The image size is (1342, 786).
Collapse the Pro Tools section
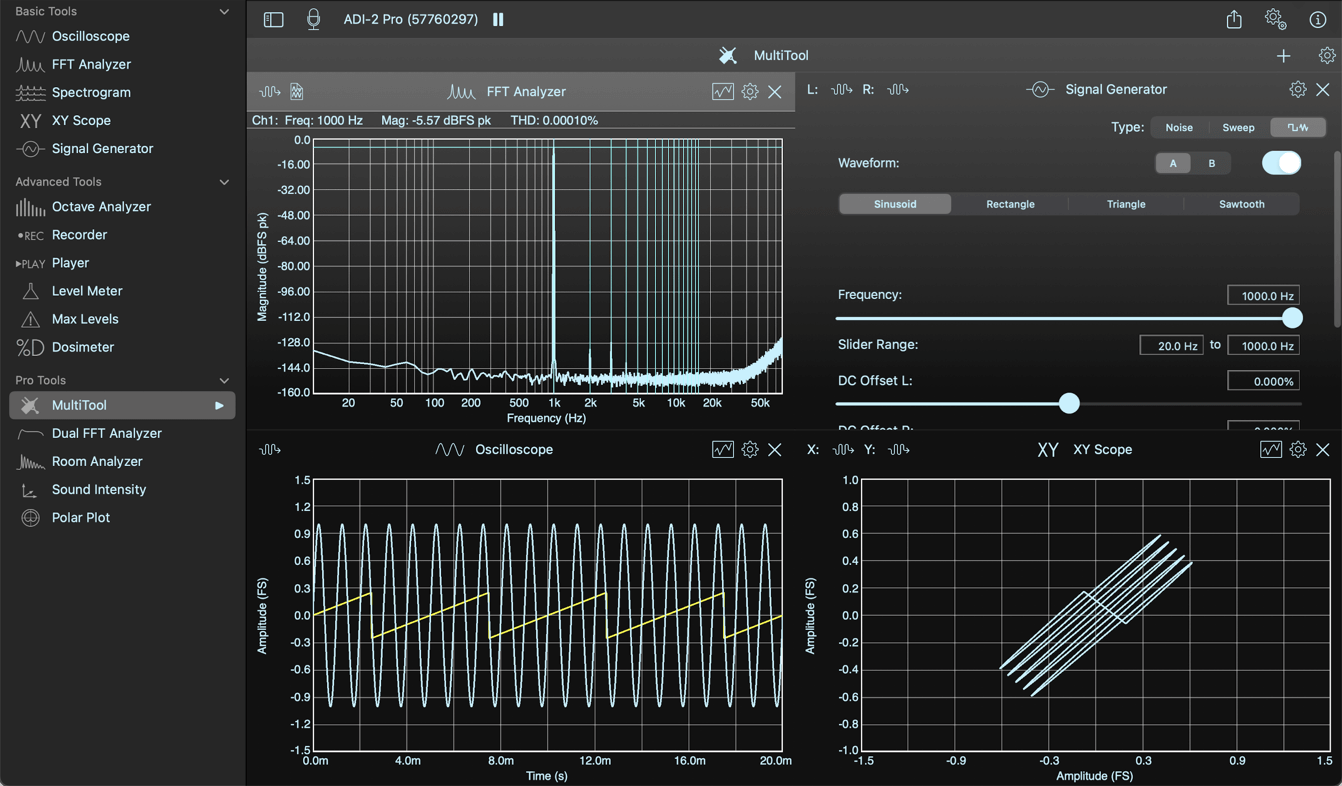224,381
